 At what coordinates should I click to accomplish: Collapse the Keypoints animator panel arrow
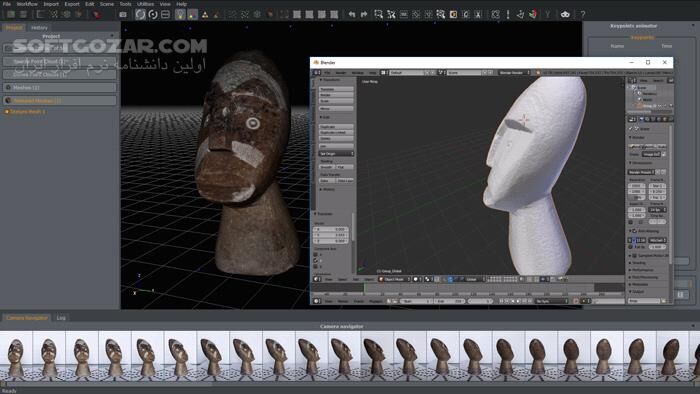[693, 26]
